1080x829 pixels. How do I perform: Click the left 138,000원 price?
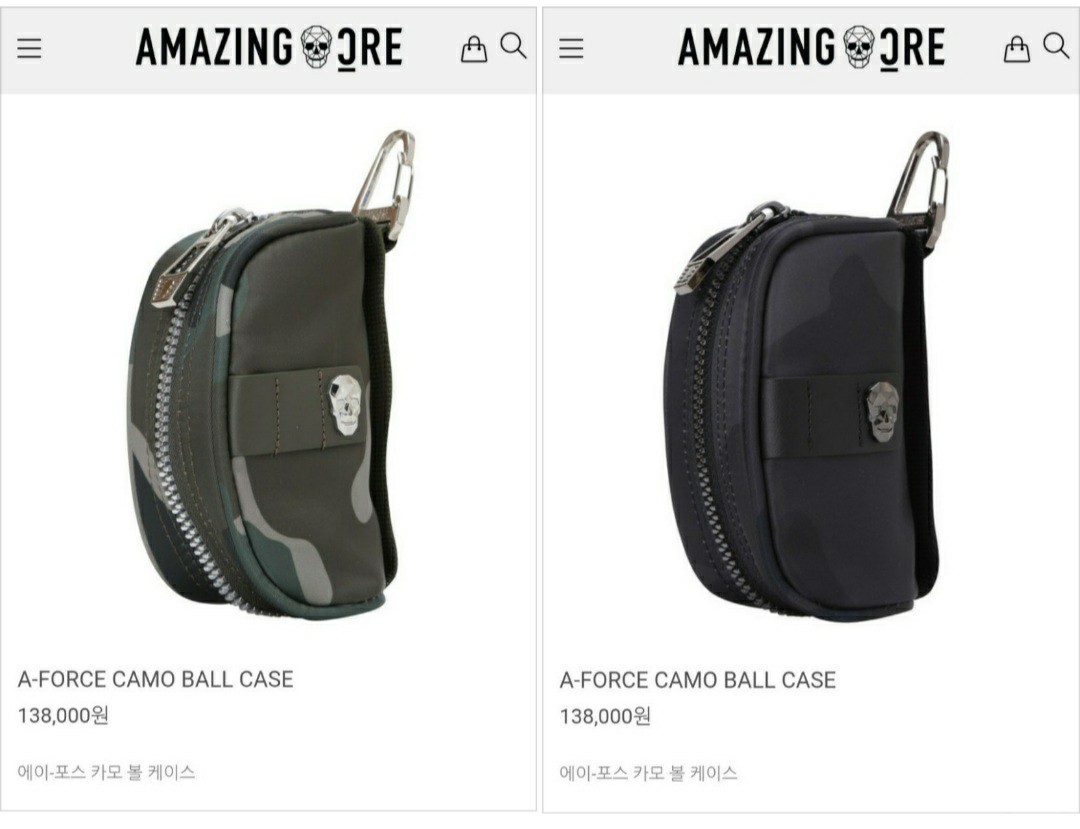tap(63, 715)
